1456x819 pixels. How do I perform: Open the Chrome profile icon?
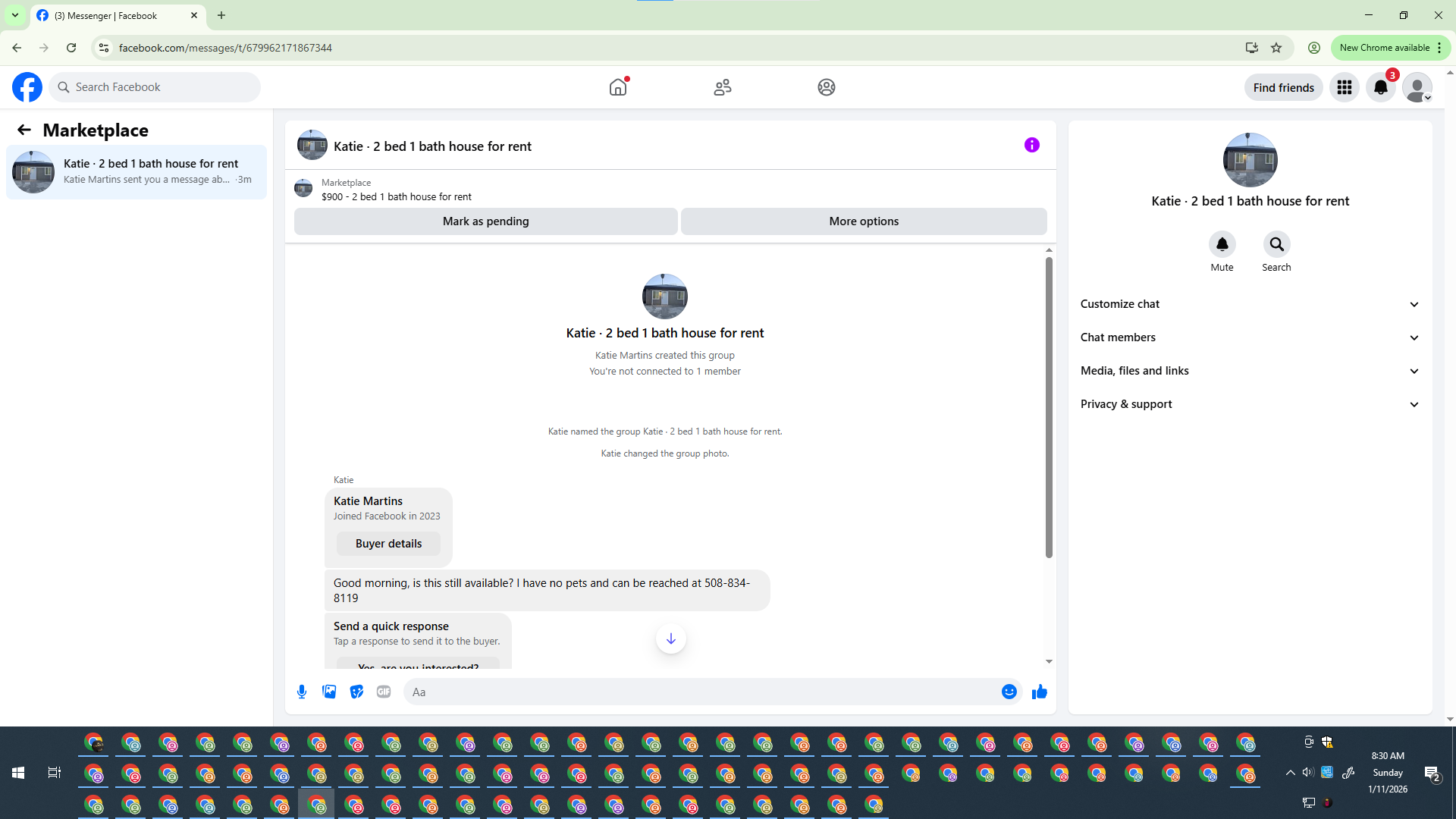(1314, 48)
